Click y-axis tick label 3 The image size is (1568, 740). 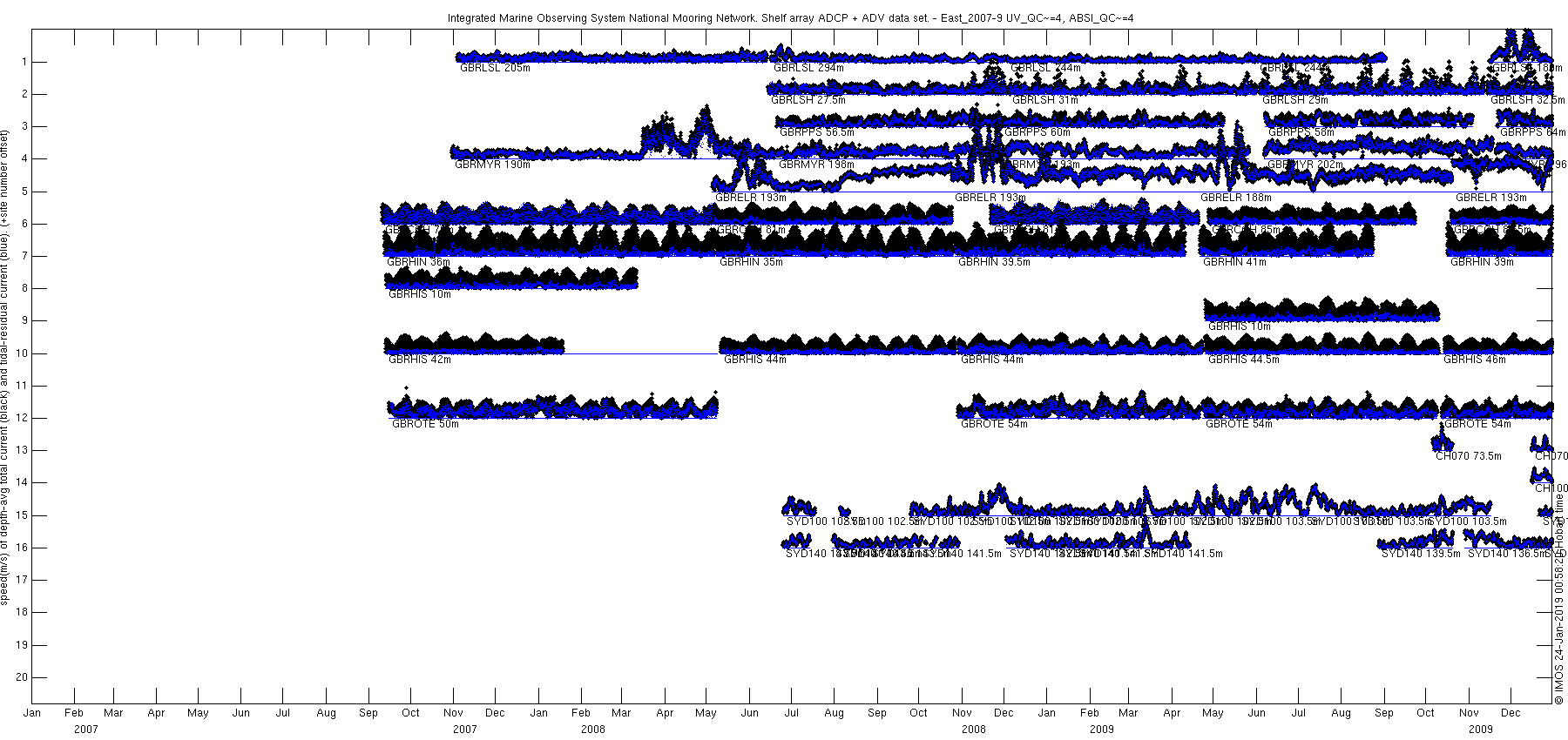[x=23, y=126]
